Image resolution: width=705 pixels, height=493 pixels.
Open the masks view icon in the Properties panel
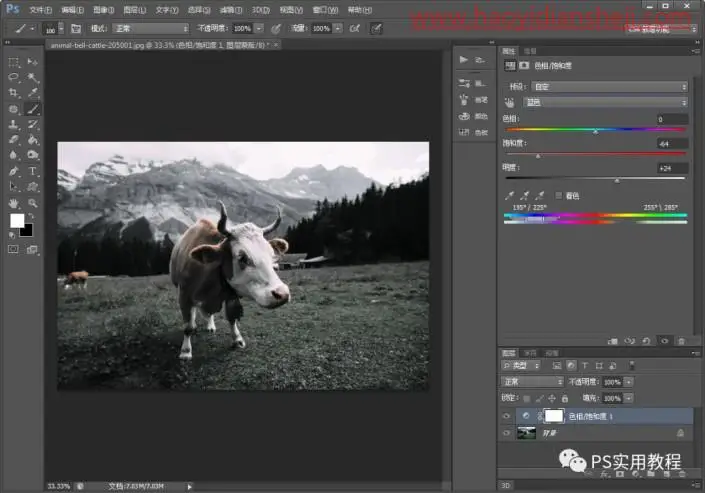[x=524, y=66]
